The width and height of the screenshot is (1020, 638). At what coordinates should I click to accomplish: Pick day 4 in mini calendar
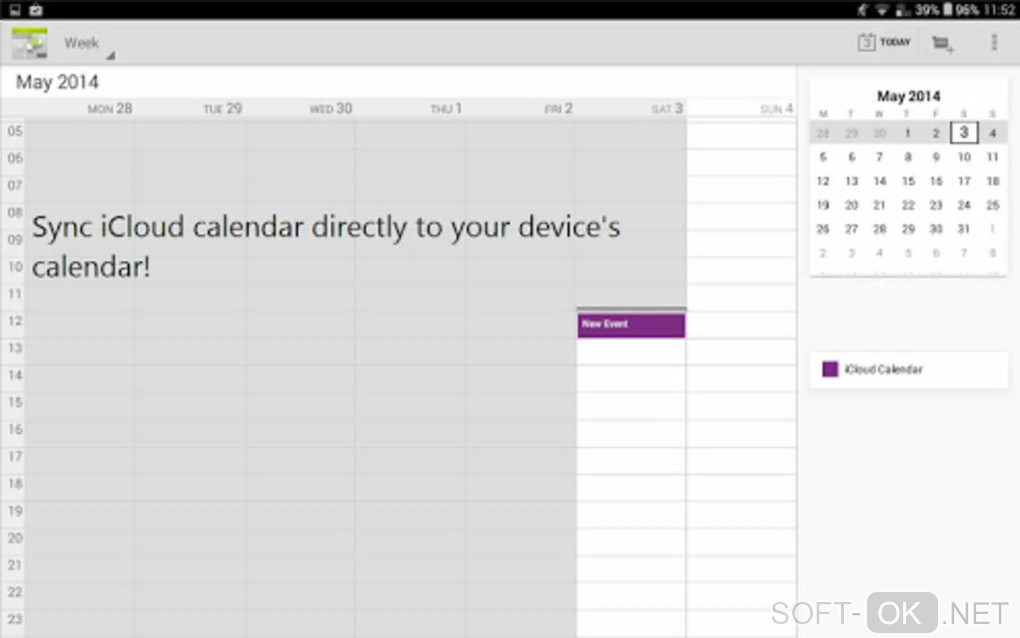(x=993, y=133)
